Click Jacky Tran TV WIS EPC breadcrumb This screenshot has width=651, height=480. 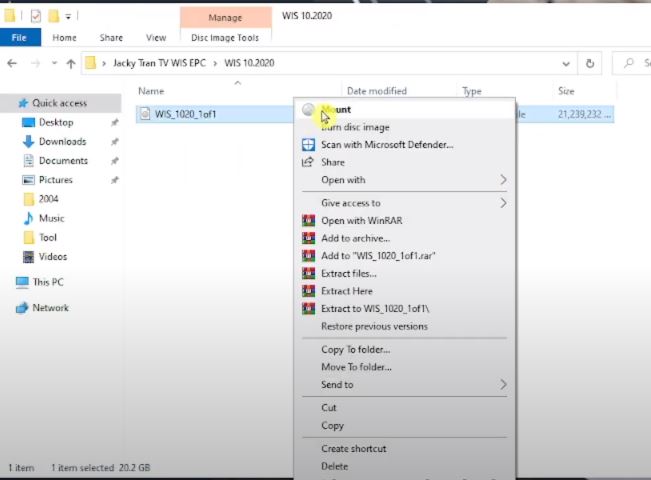pos(159,63)
